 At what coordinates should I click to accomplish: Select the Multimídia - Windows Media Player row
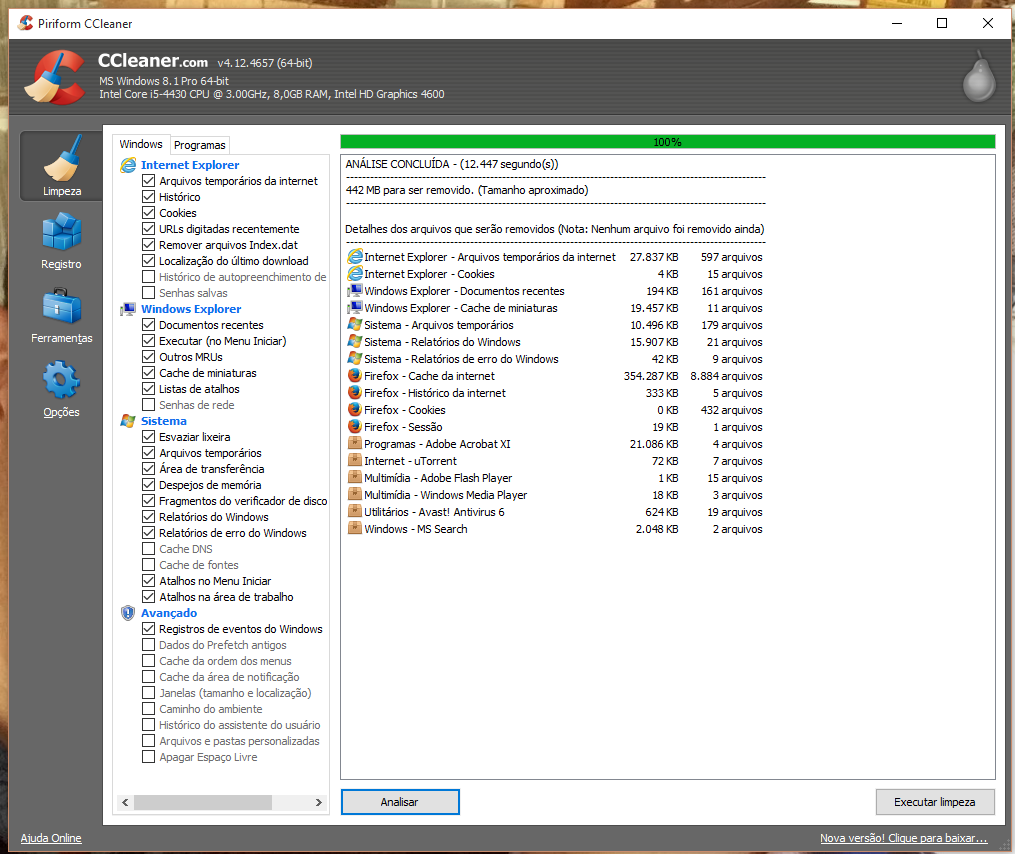click(555, 495)
